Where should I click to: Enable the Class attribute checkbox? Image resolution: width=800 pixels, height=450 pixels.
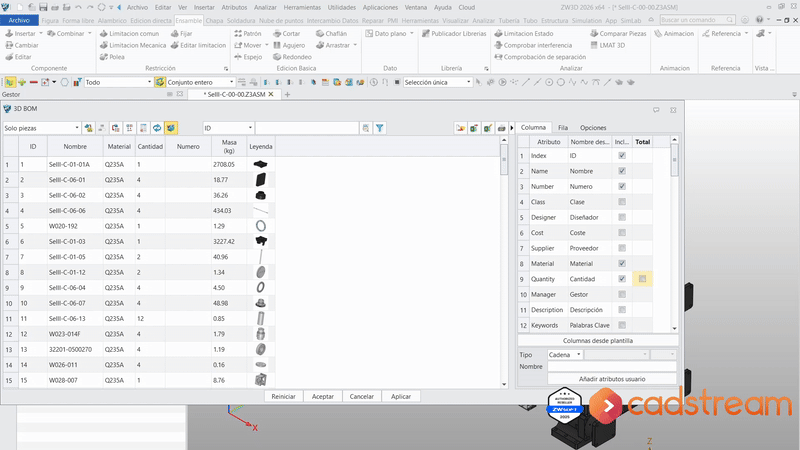(622, 202)
